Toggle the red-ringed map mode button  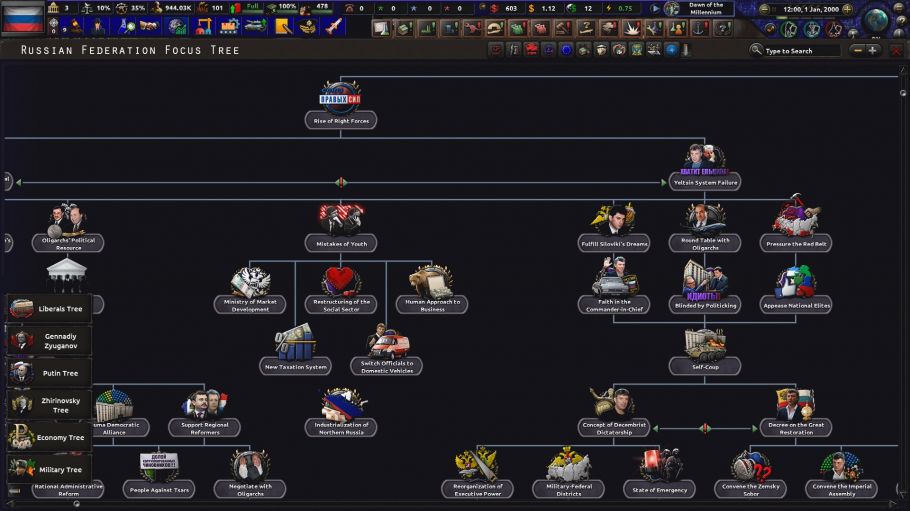pyautogui.click(x=835, y=28)
